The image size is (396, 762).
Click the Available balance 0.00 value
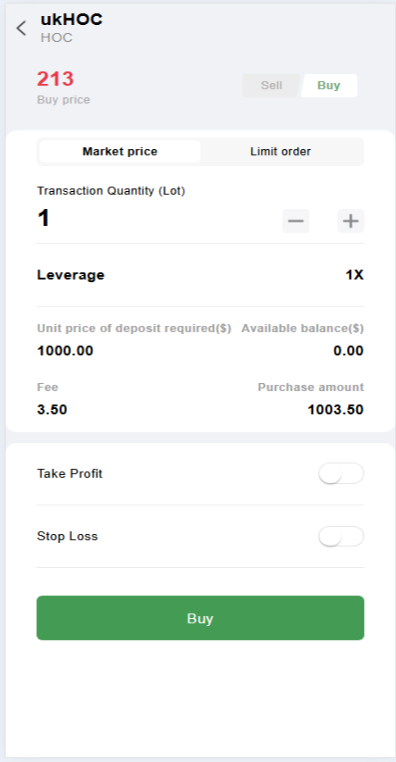348,350
